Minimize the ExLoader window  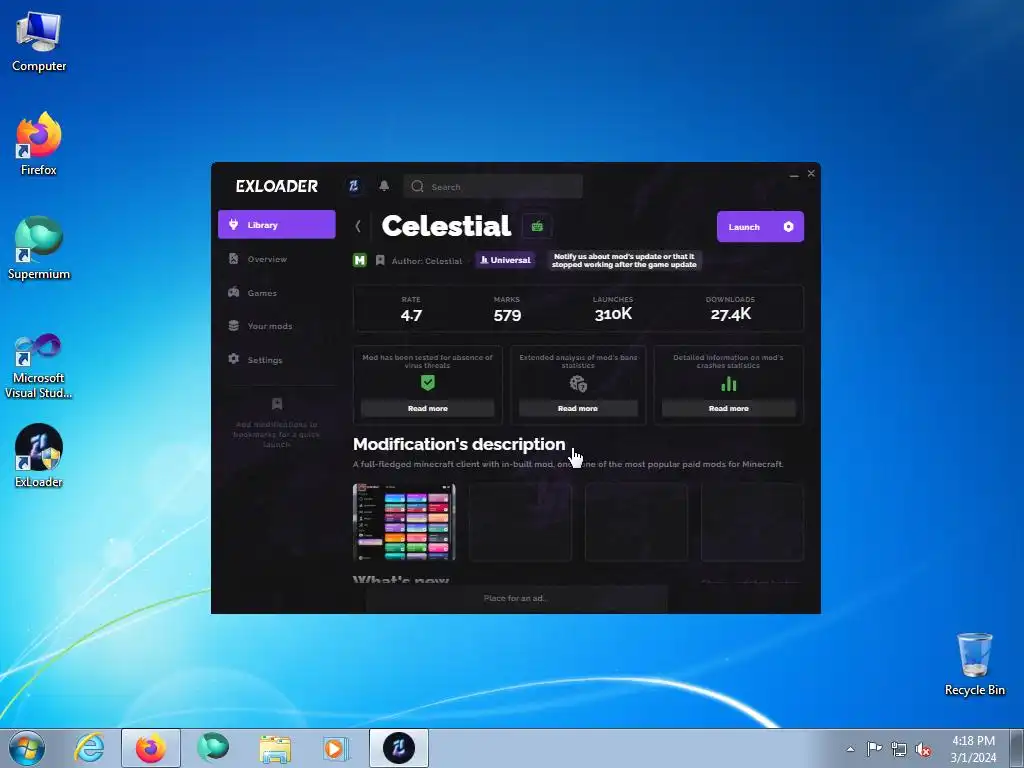(x=794, y=174)
